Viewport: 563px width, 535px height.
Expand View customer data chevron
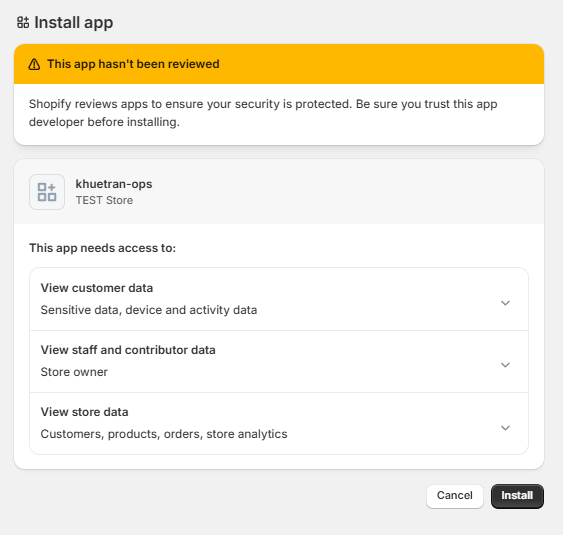[505, 303]
